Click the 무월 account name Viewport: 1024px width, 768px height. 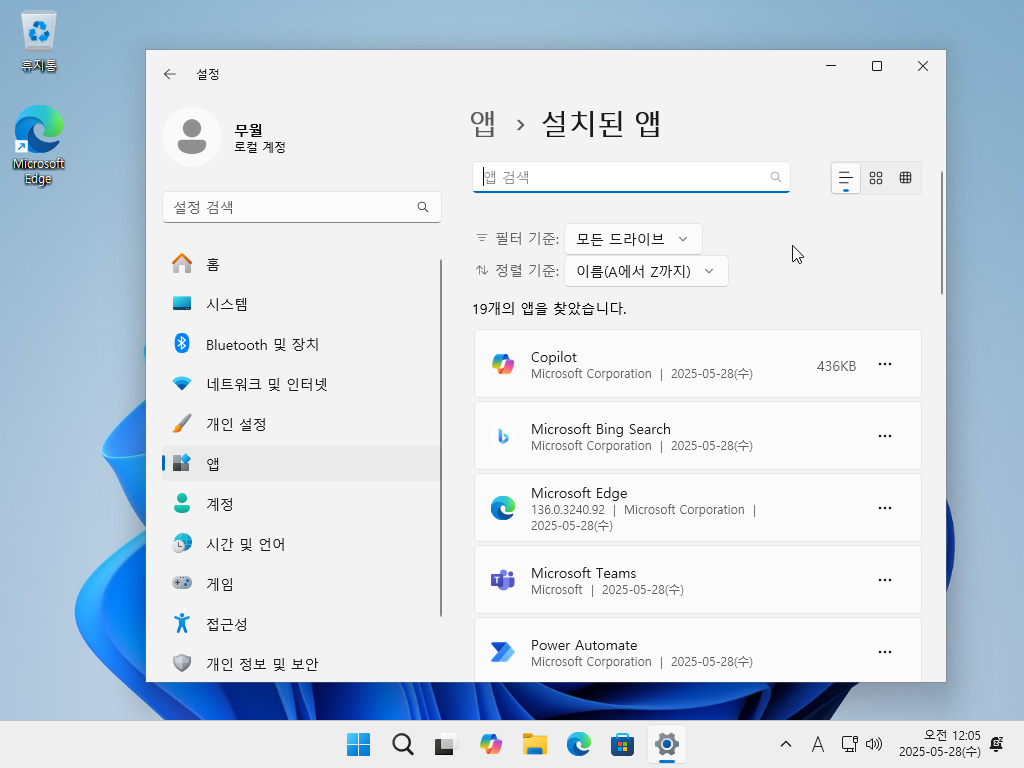point(248,130)
